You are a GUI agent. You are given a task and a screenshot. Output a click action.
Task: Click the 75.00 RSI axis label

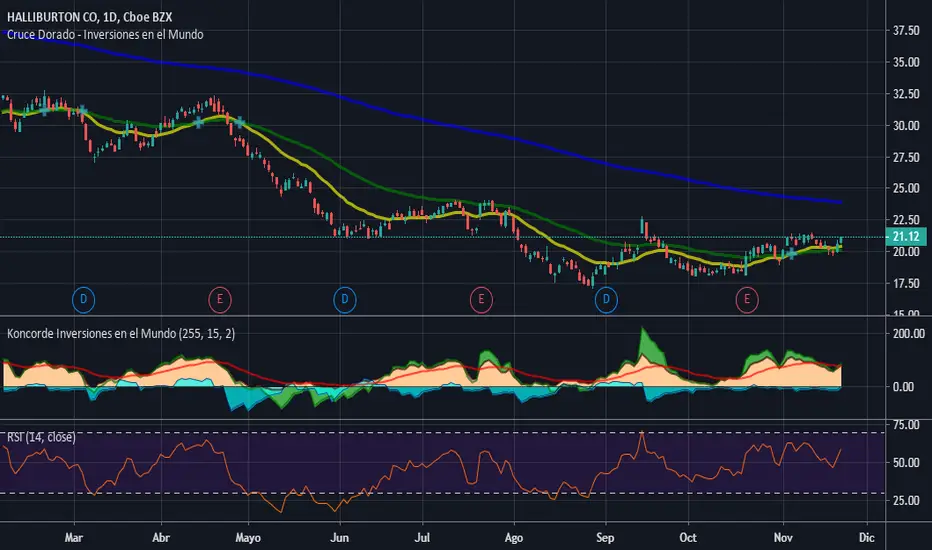coord(906,425)
